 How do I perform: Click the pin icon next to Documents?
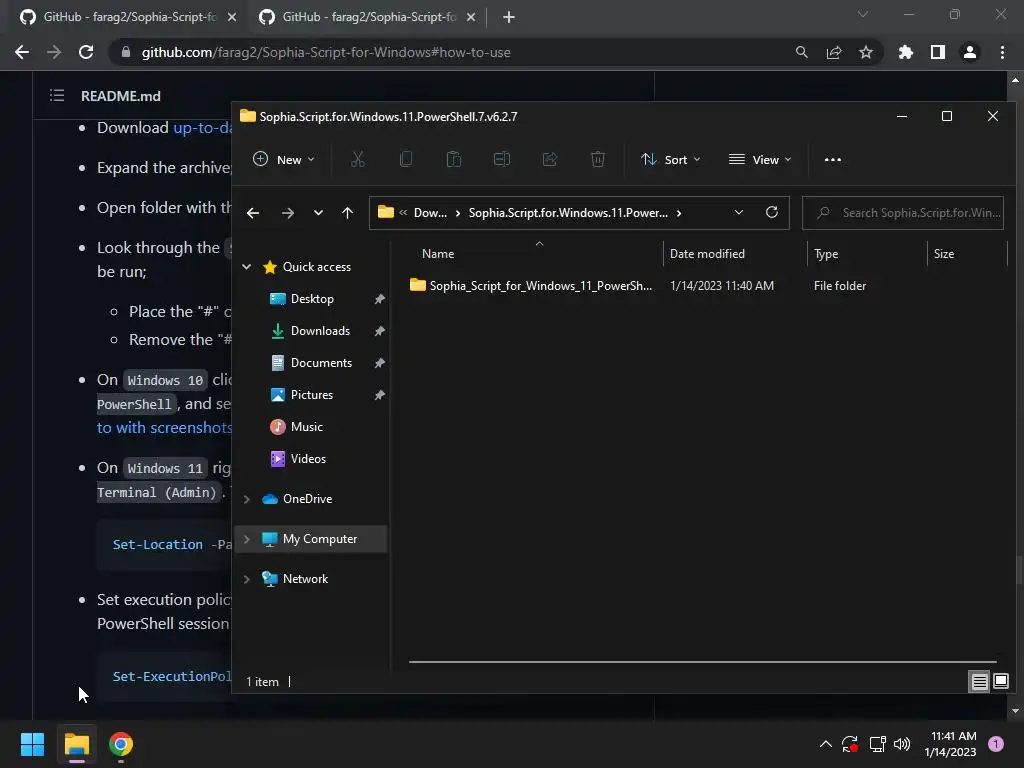click(x=379, y=363)
